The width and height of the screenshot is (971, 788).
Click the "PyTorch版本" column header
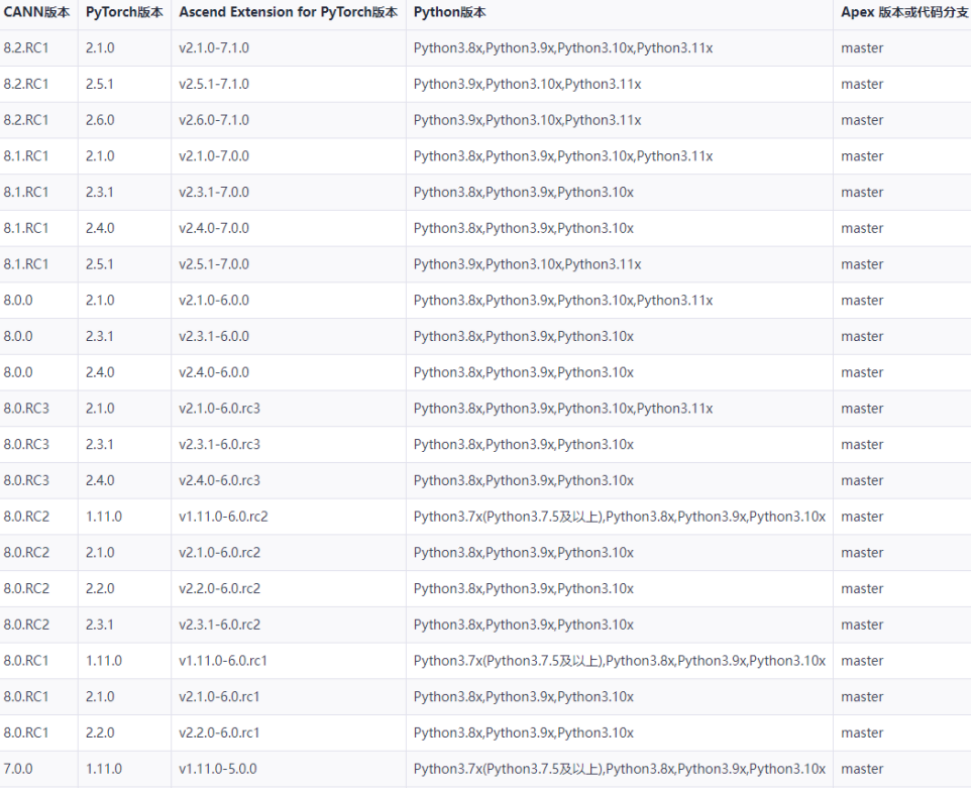point(124,12)
